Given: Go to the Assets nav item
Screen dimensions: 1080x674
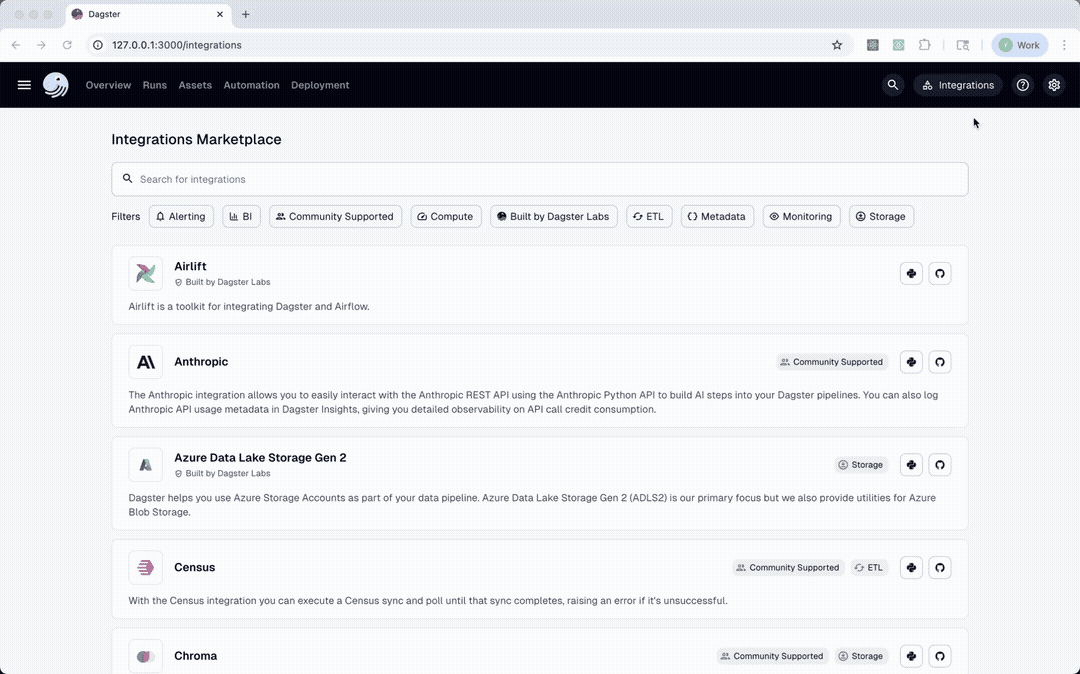Looking at the screenshot, I should (195, 85).
